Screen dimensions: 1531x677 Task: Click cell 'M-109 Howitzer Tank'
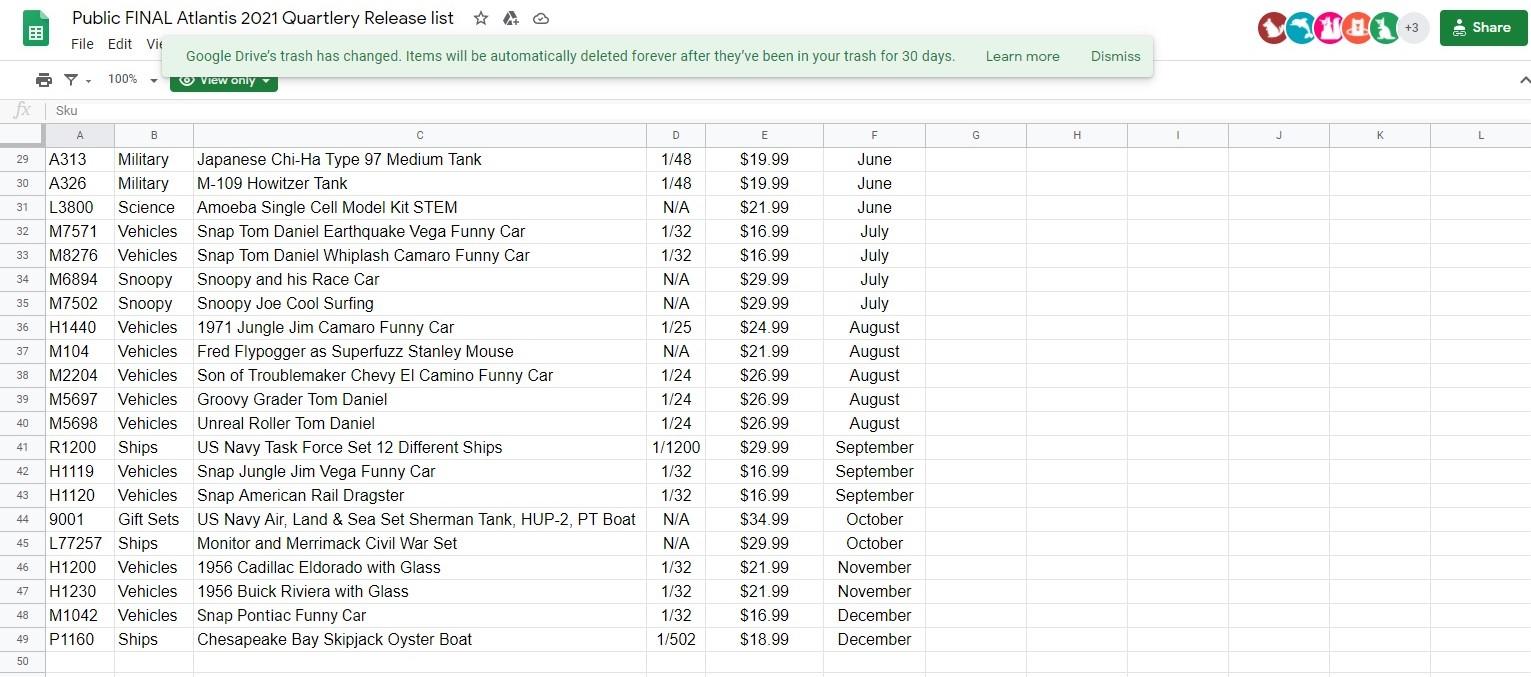coord(420,184)
